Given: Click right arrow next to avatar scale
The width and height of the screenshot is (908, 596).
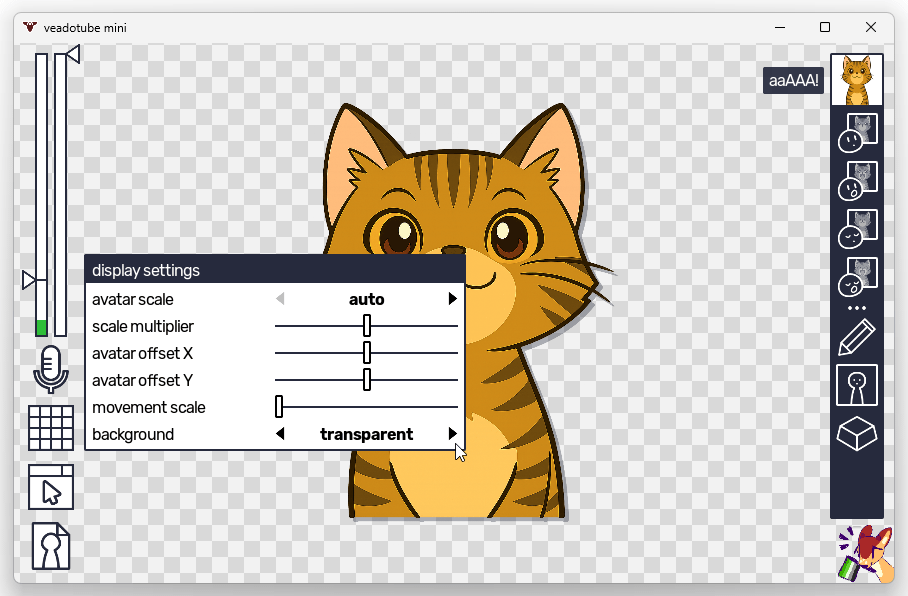Looking at the screenshot, I should [x=453, y=299].
